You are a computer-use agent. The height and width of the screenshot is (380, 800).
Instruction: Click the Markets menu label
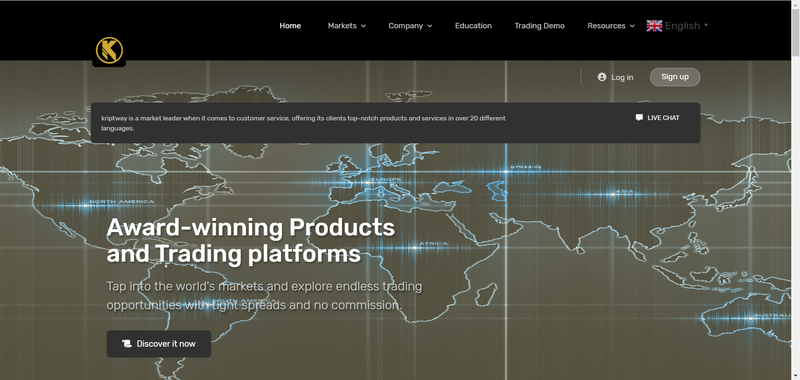342,26
